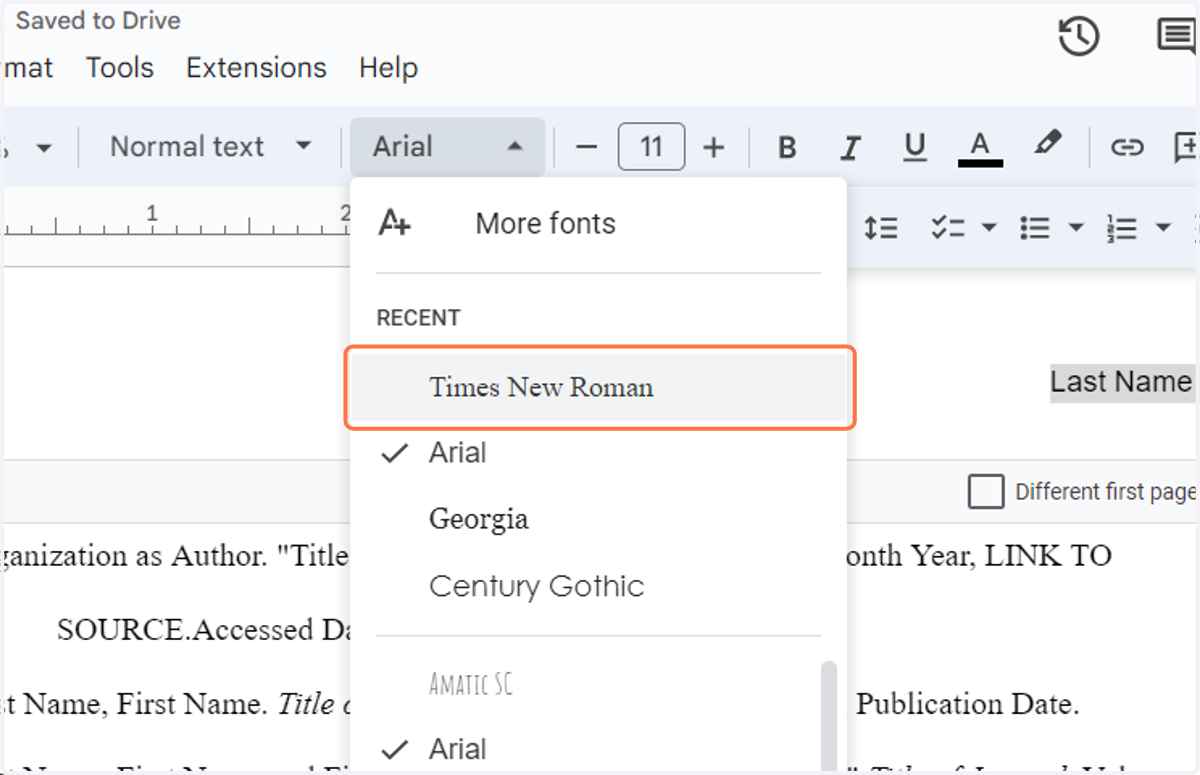Open text color picker

point(980,148)
